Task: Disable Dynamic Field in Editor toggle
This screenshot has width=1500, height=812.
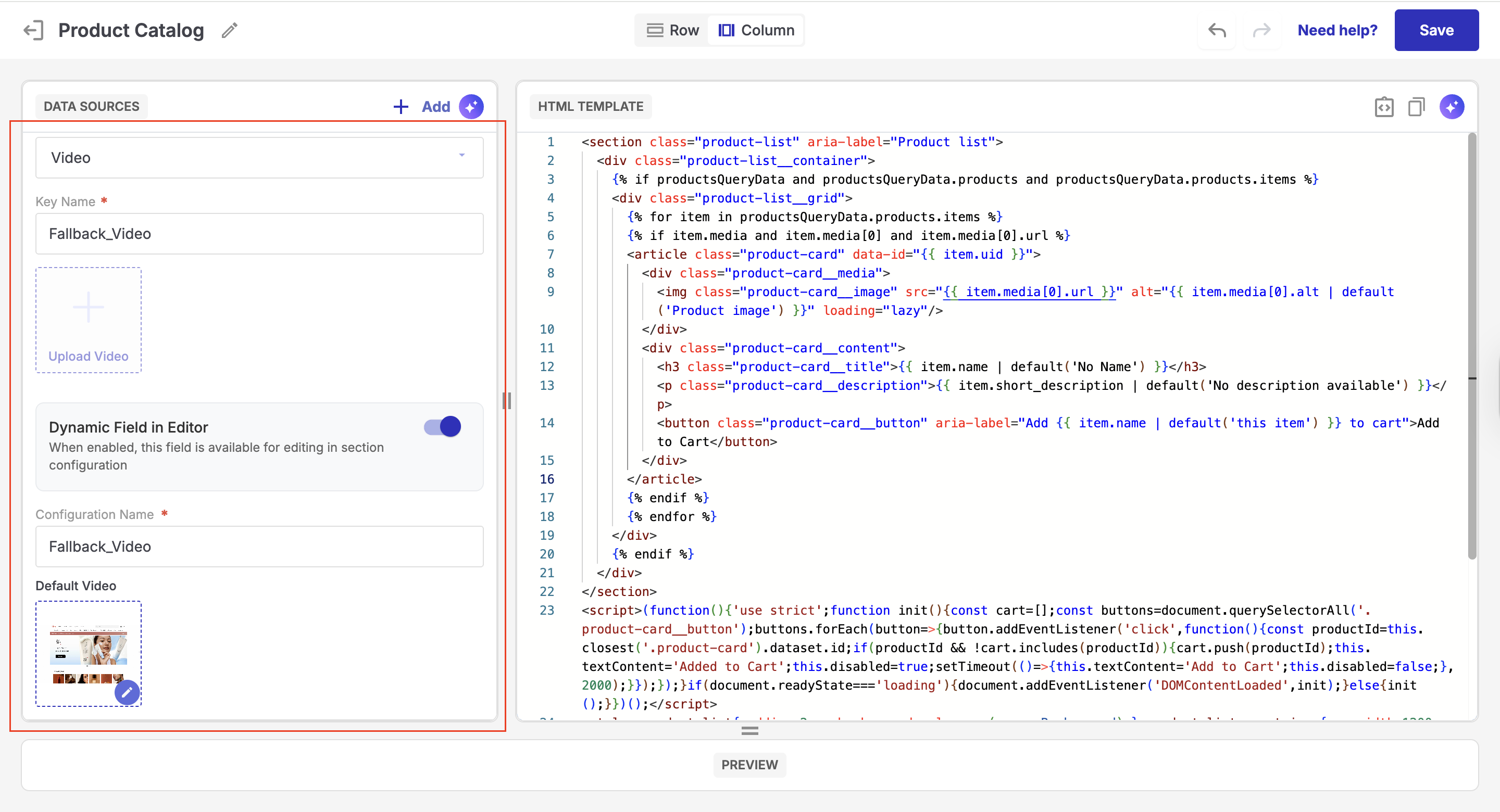Action: tap(442, 427)
